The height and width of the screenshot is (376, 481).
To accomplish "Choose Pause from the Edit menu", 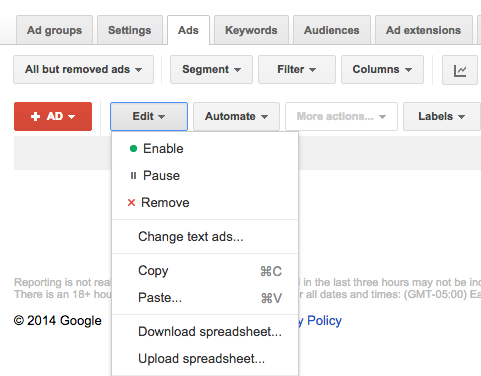I will click(205, 176).
